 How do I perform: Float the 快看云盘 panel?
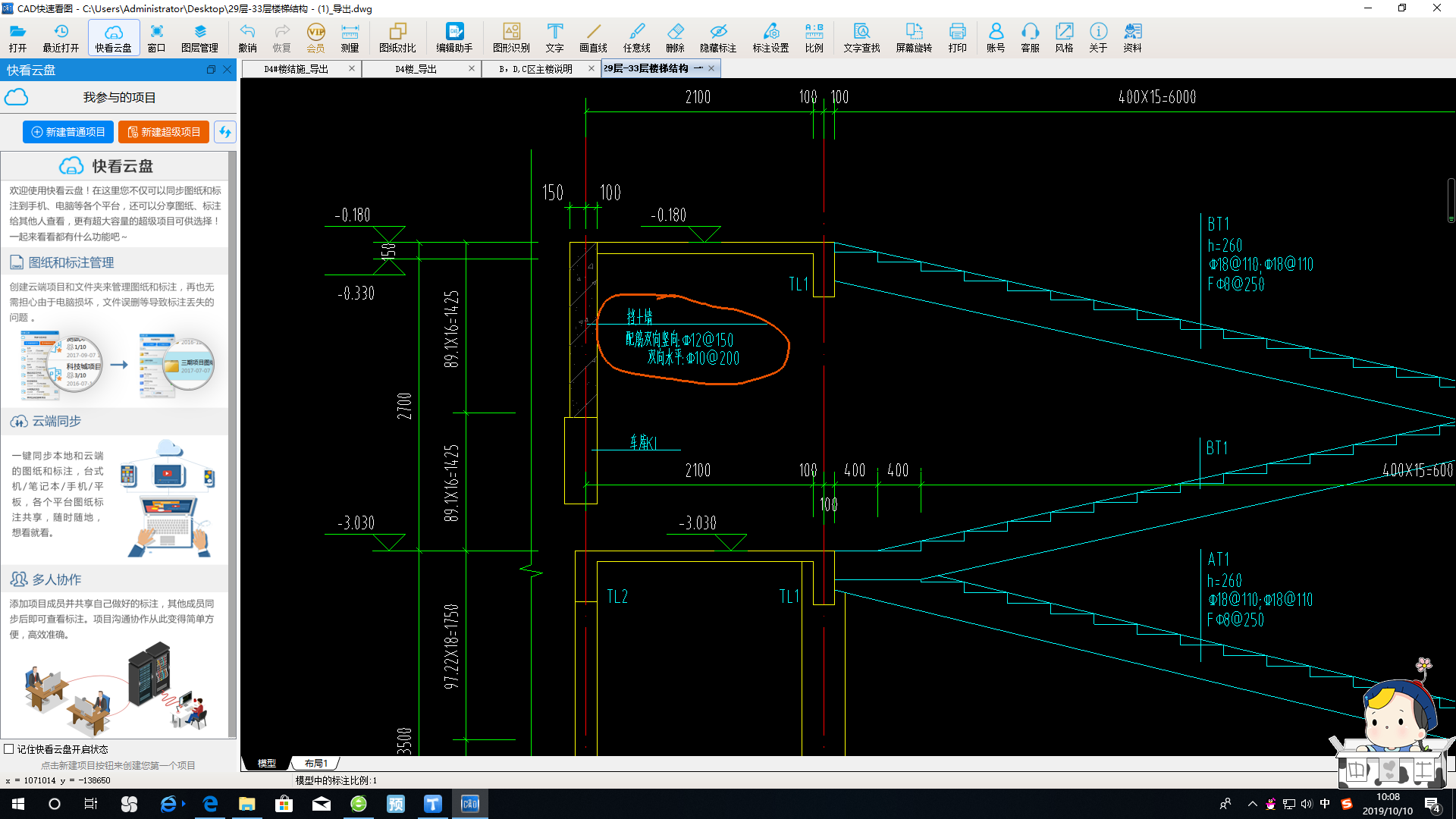[211, 70]
